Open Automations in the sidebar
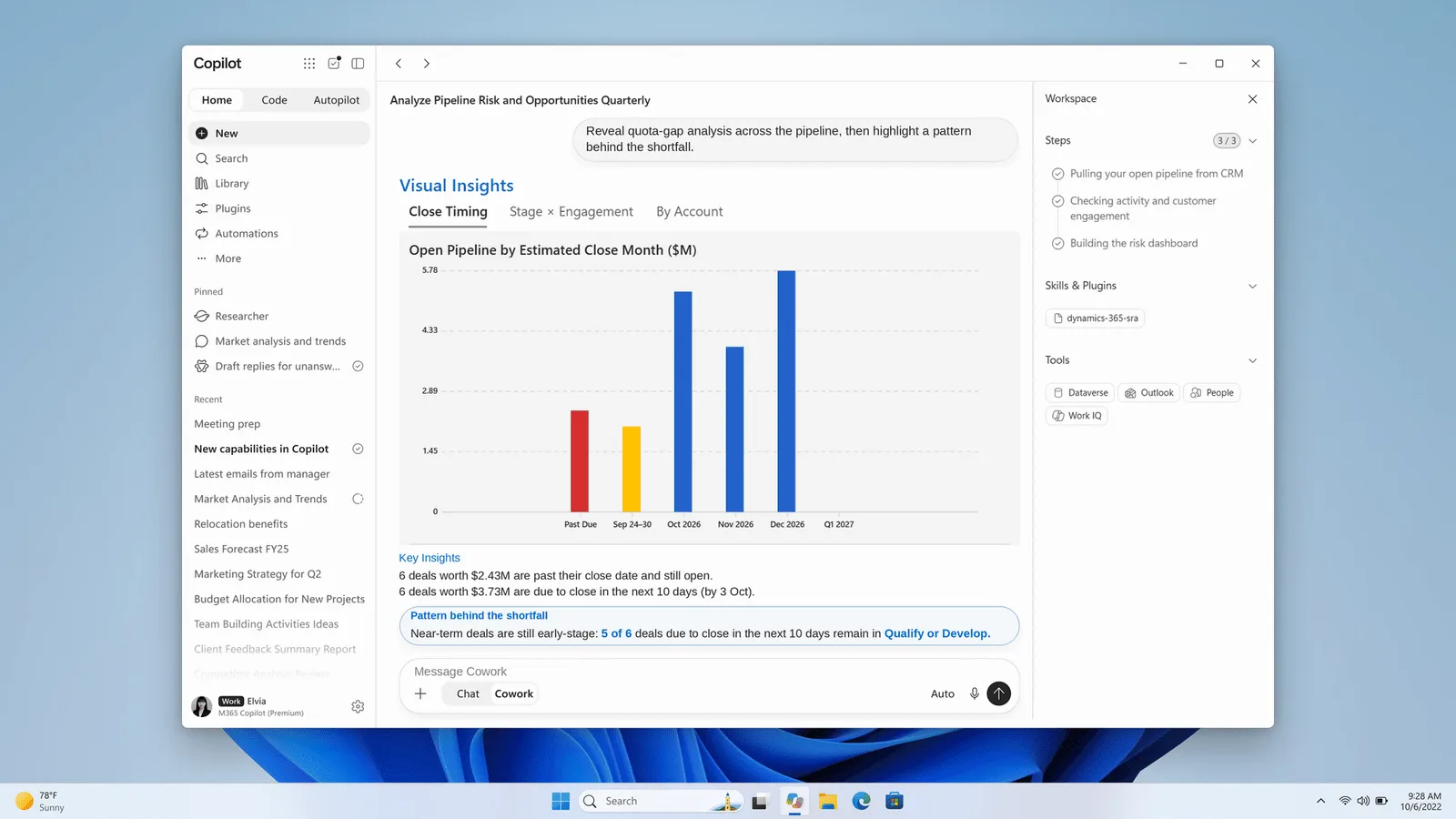Screen dimensions: 1456x819 point(279,234)
